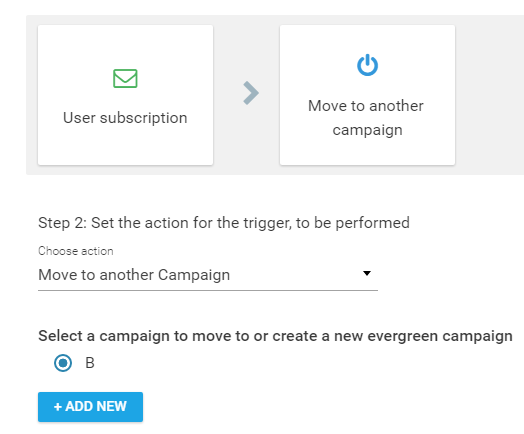The height and width of the screenshot is (434, 524).
Task: Click the blue power icon
Action: coord(367,65)
